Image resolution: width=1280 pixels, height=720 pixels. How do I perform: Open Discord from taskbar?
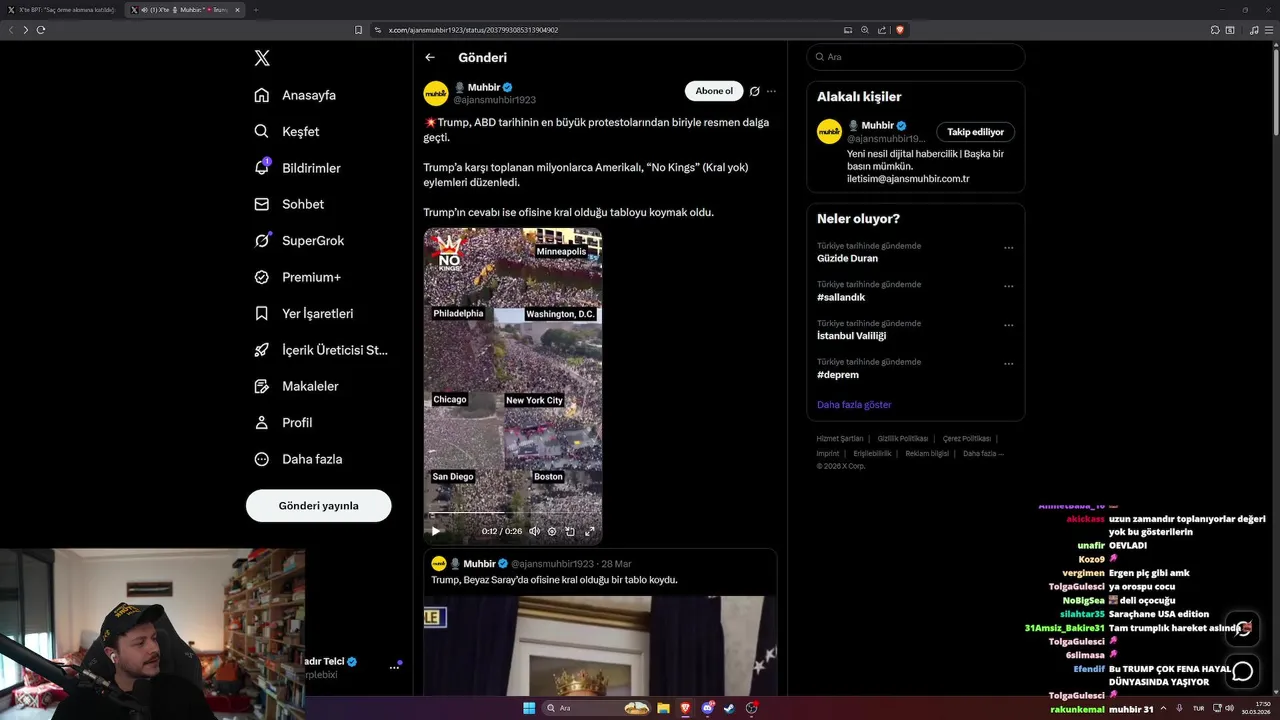708,708
